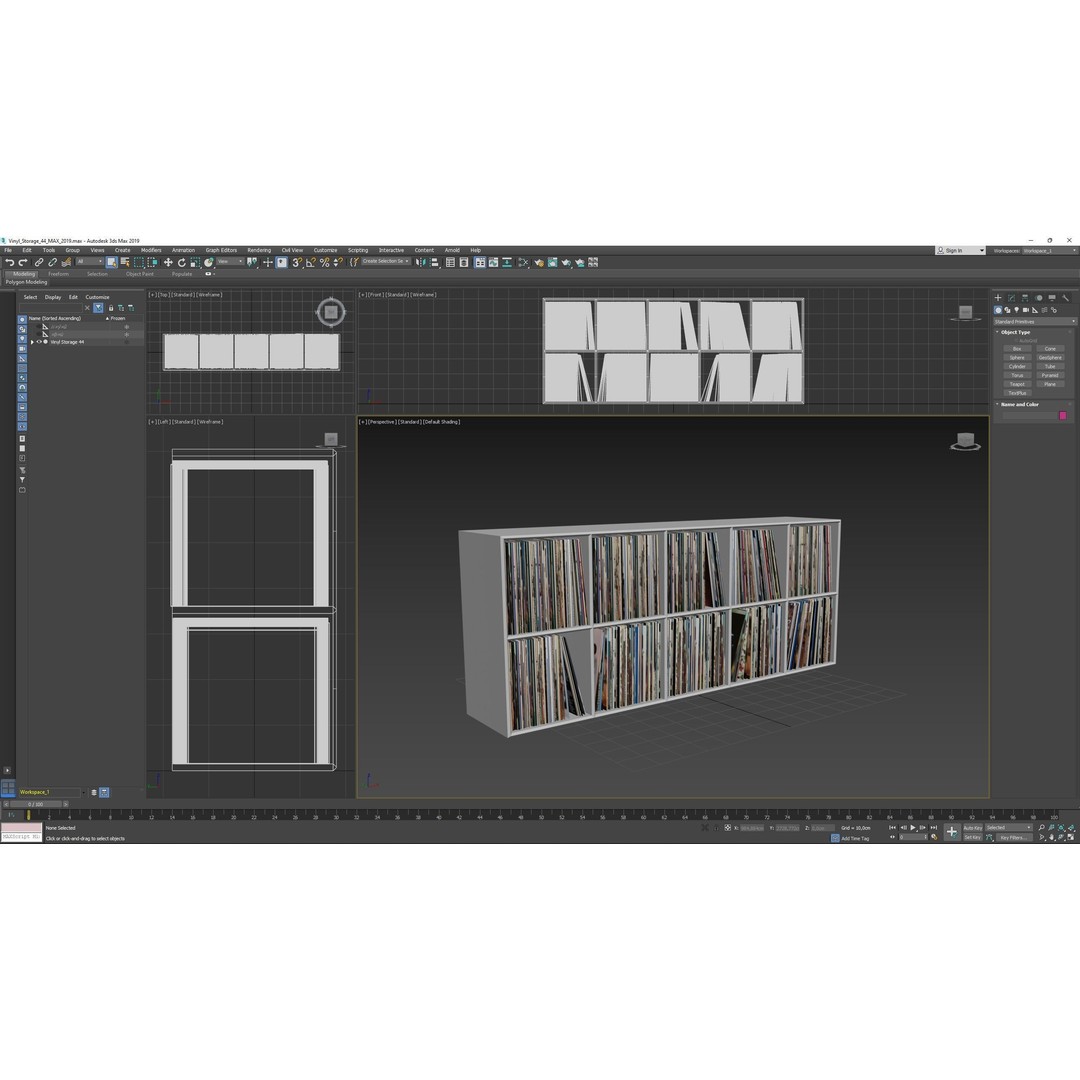1080x1080 pixels.
Task: Open the Schematic View icon
Action: 507,262
